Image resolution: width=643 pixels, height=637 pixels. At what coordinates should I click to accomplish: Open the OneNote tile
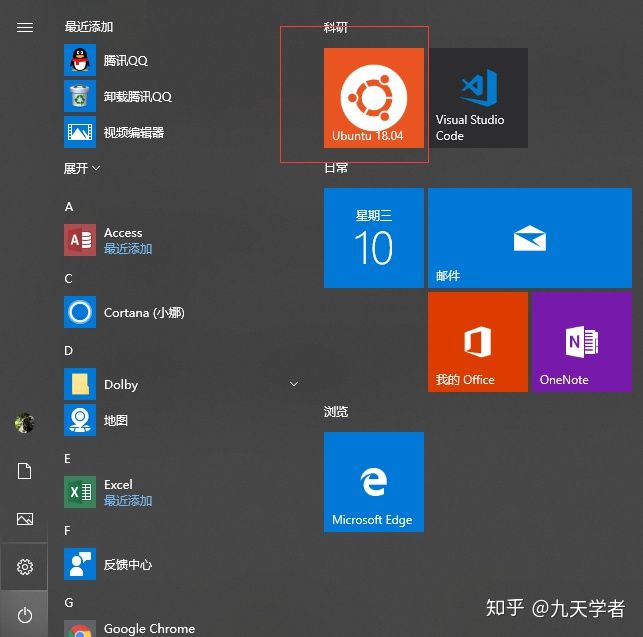pos(581,342)
